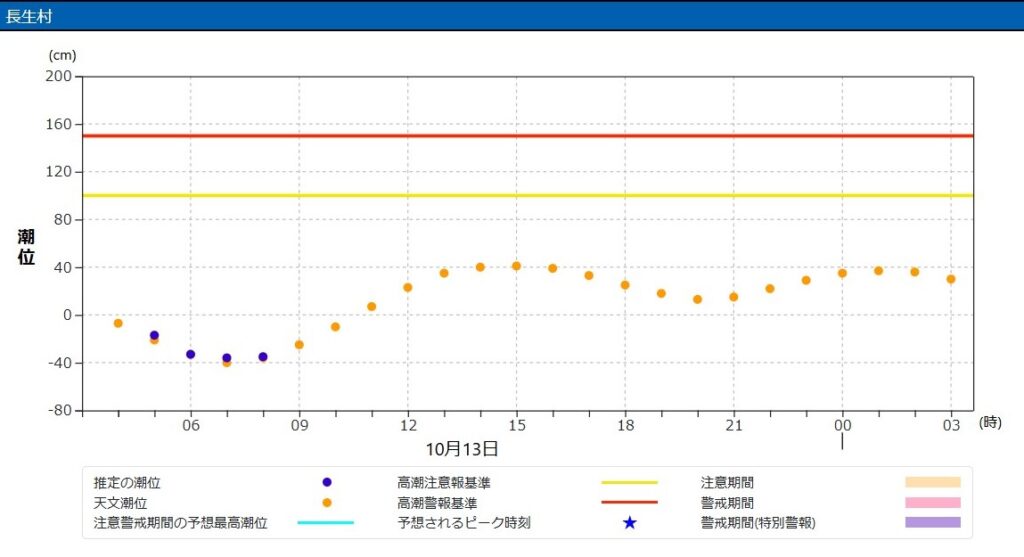Image resolution: width=1024 pixels, height=557 pixels.
Task: Click the 10月13日 date label
Action: click(x=462, y=449)
